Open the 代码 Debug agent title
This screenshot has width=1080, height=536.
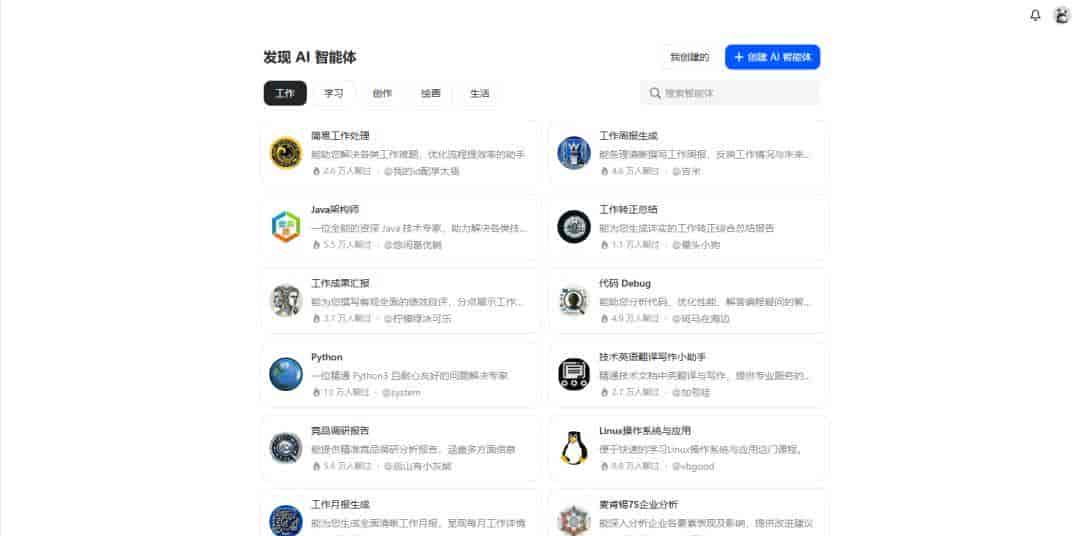pyautogui.click(x=625, y=282)
